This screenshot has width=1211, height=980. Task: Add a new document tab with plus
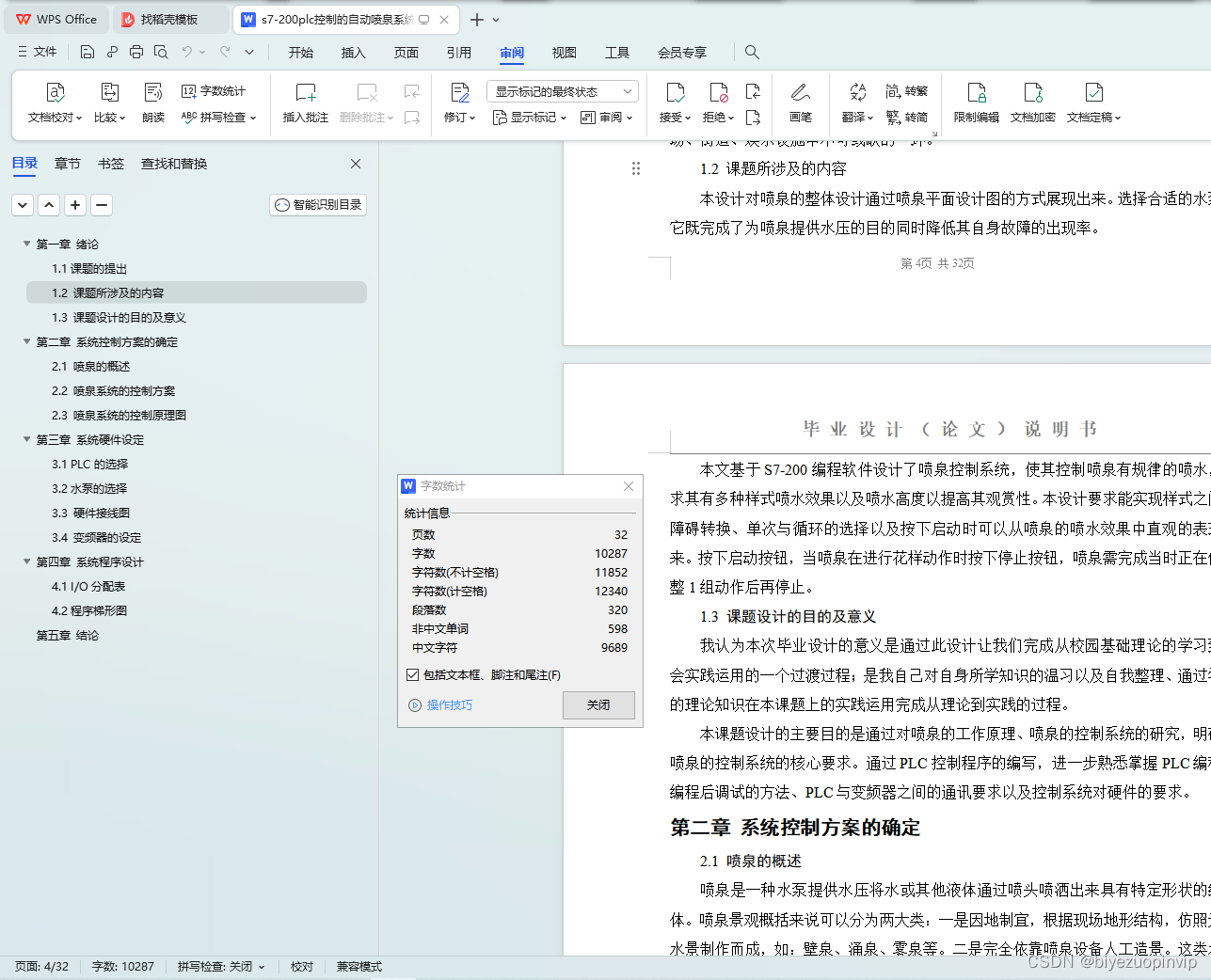476,20
